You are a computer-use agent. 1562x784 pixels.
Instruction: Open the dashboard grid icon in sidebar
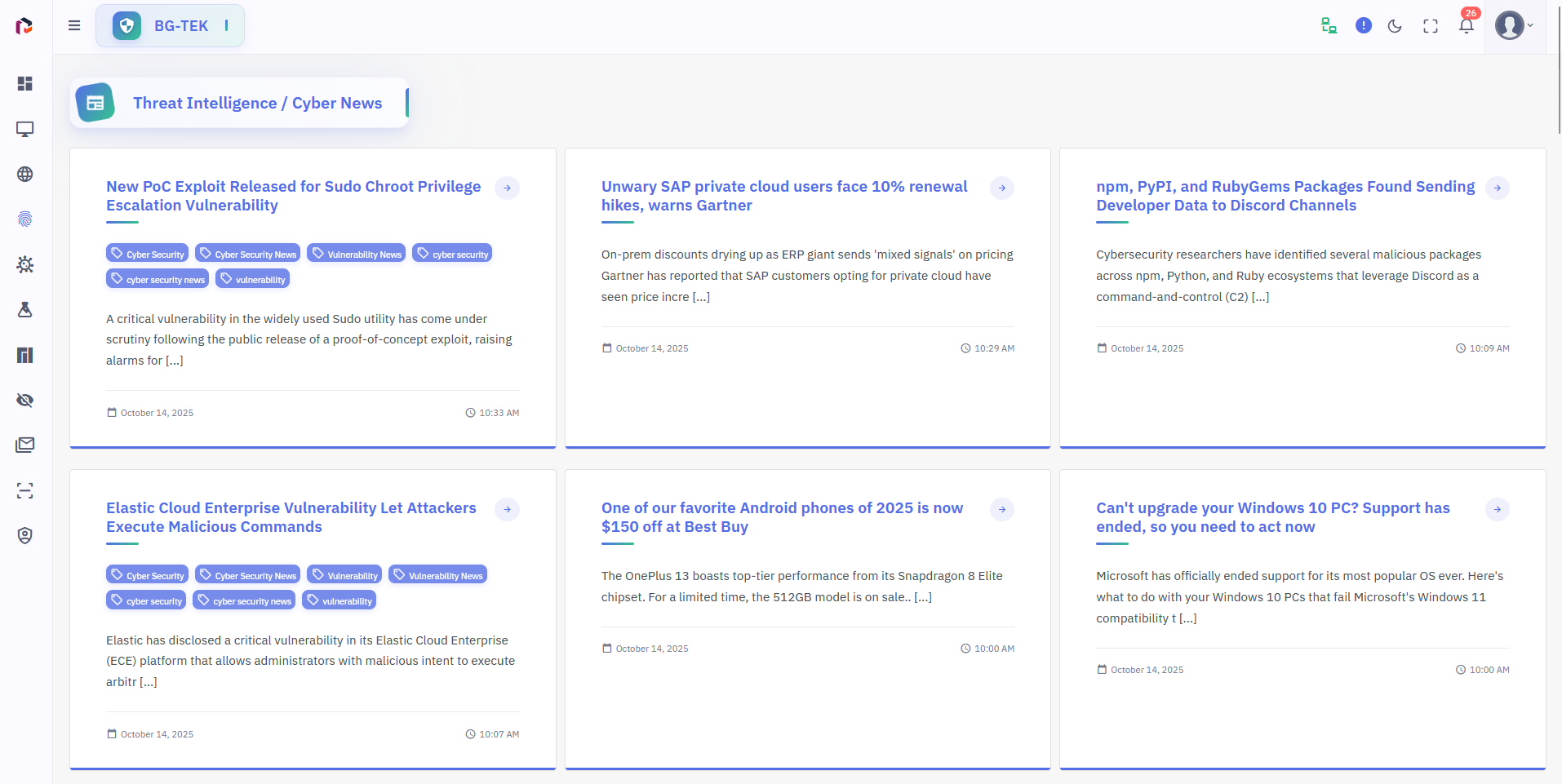click(x=25, y=84)
